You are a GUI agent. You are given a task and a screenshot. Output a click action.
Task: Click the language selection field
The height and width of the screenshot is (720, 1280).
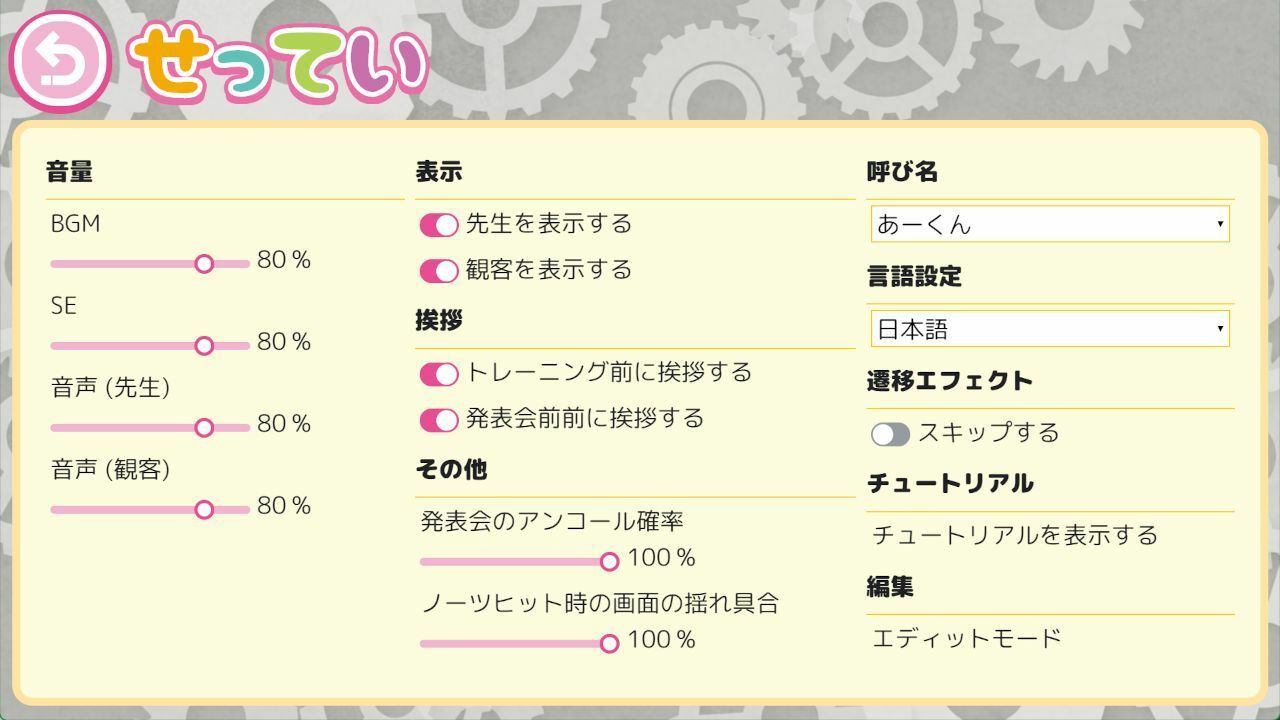(x=1050, y=328)
